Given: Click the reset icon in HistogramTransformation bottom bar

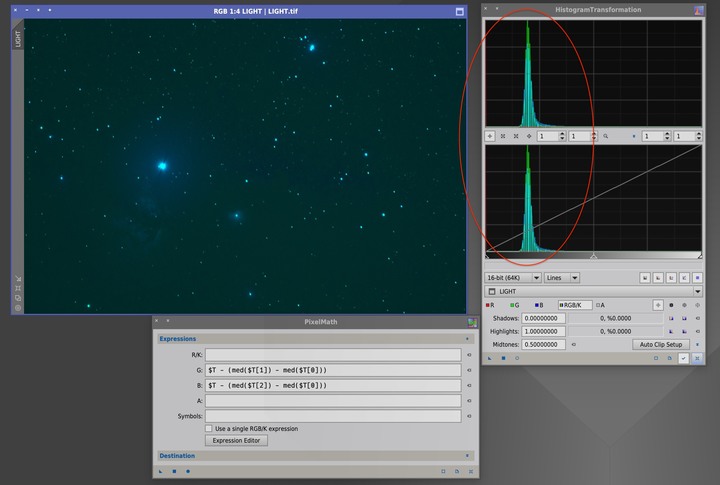Looking at the screenshot, I should click(x=697, y=358).
